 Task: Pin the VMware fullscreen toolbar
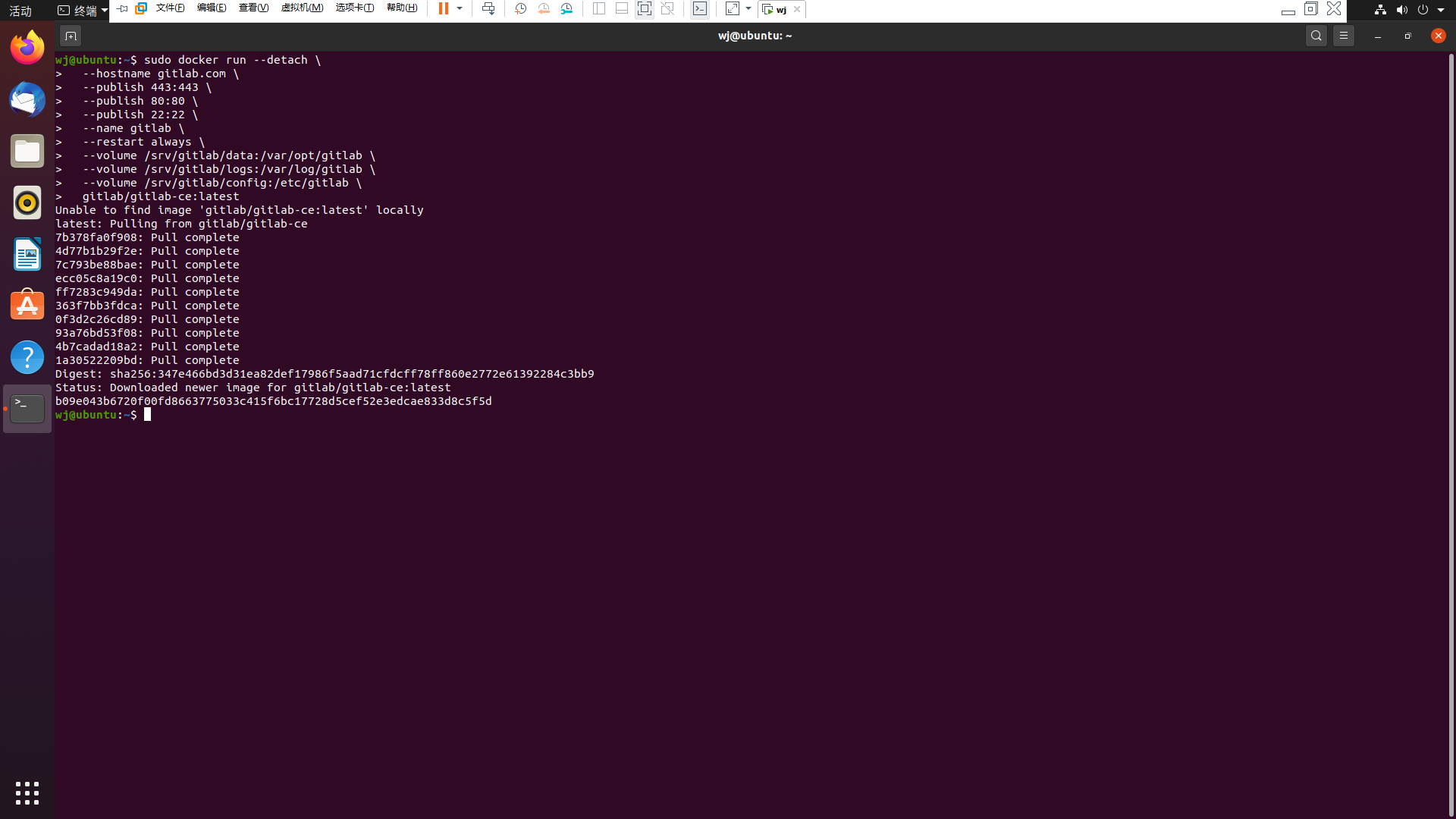(122, 8)
